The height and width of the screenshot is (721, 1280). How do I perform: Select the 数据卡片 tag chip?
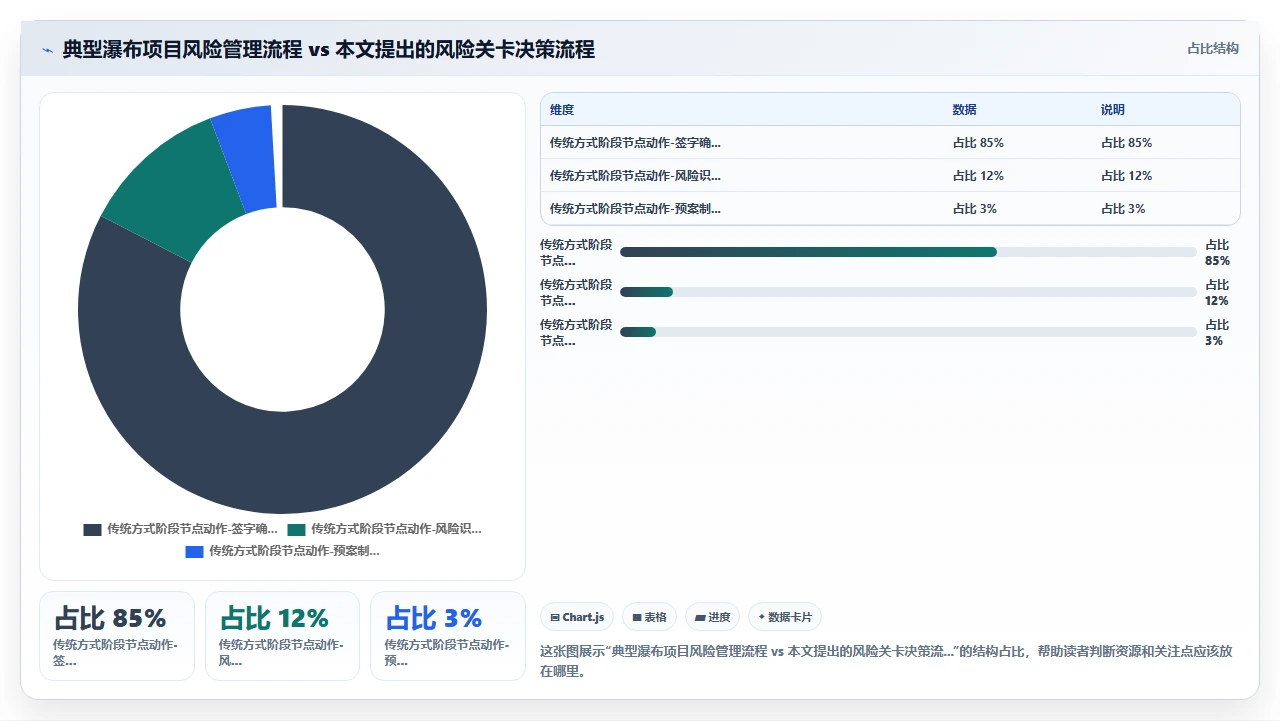785,617
